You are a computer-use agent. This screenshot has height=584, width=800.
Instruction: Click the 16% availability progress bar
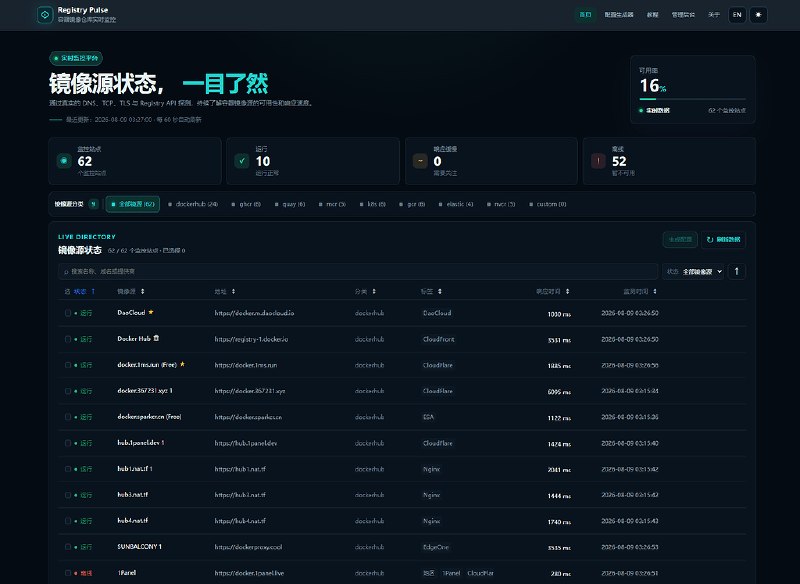(x=692, y=99)
